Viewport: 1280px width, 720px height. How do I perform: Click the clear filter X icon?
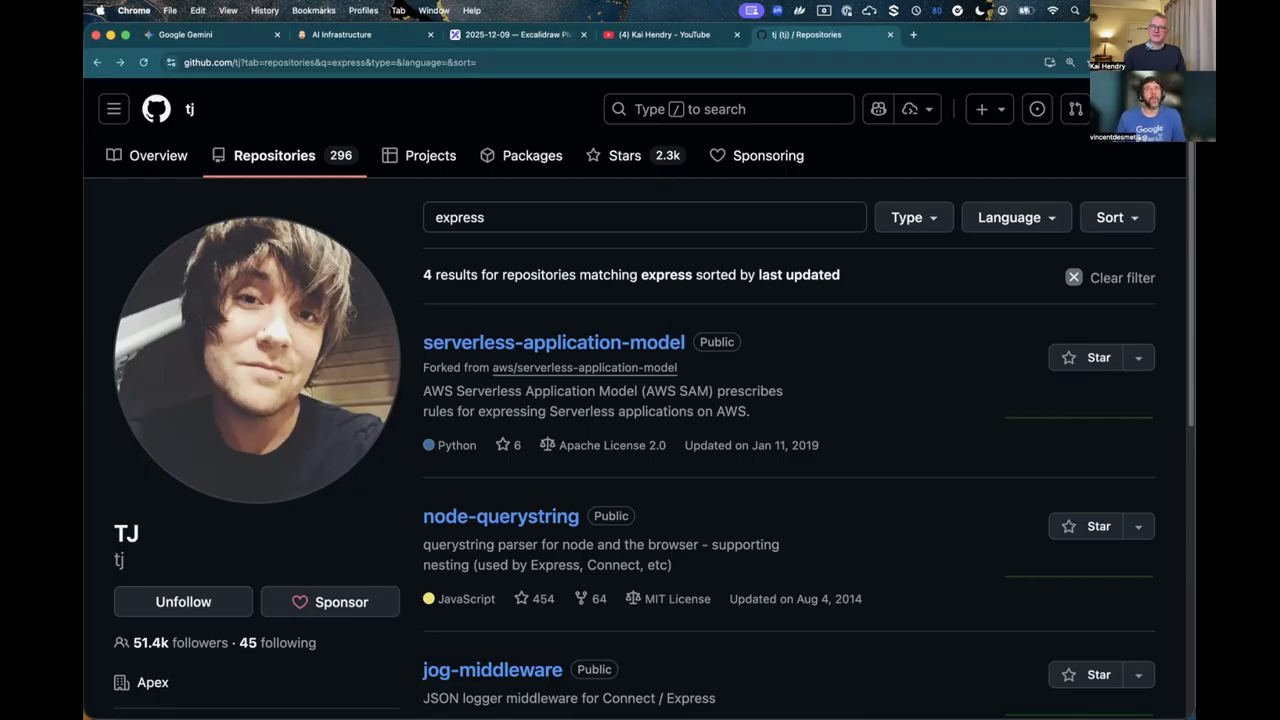1073,278
